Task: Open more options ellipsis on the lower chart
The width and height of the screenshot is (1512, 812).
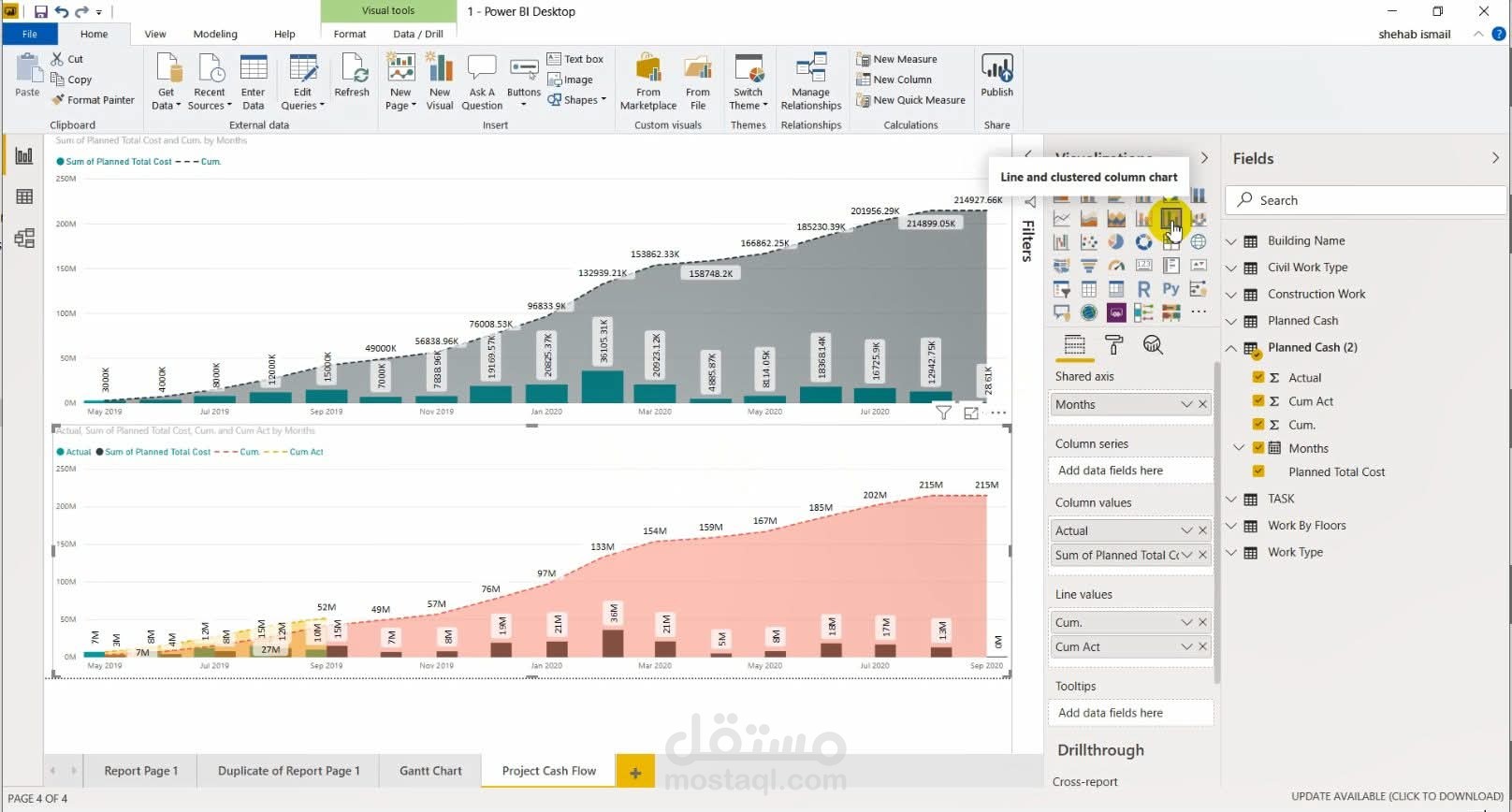Action: (998, 413)
